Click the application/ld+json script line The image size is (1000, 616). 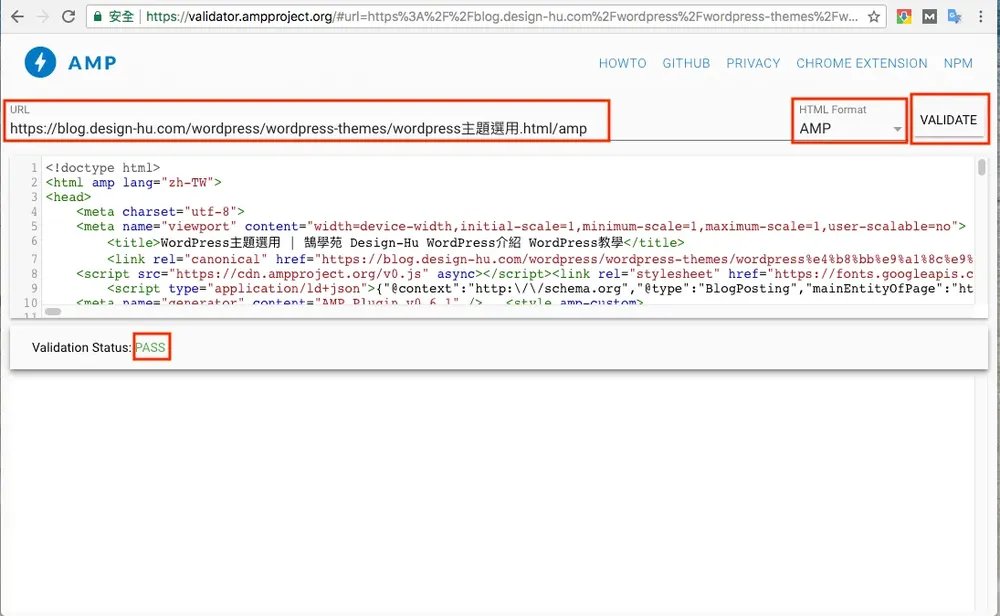click(x=540, y=289)
